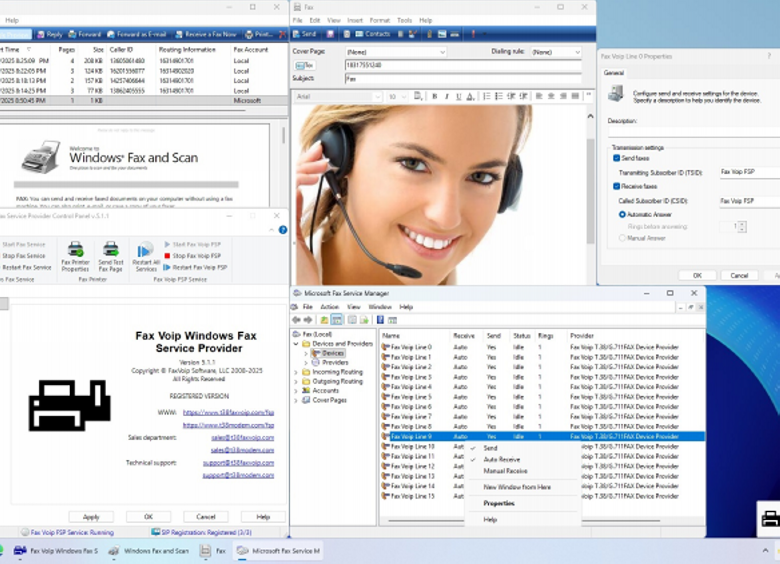Viewport: 780px width, 564px height.
Task: Insert a numbered list in the fax editor
Action: pyautogui.click(x=487, y=96)
